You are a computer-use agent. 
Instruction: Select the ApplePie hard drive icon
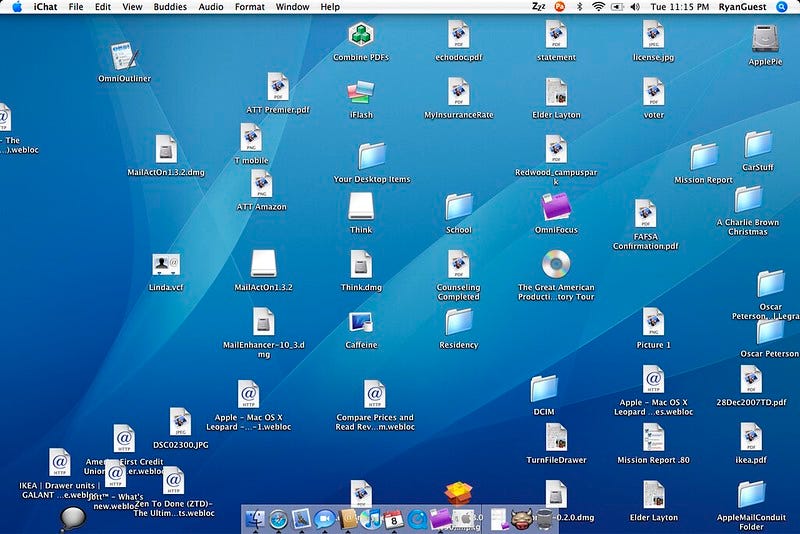point(765,39)
